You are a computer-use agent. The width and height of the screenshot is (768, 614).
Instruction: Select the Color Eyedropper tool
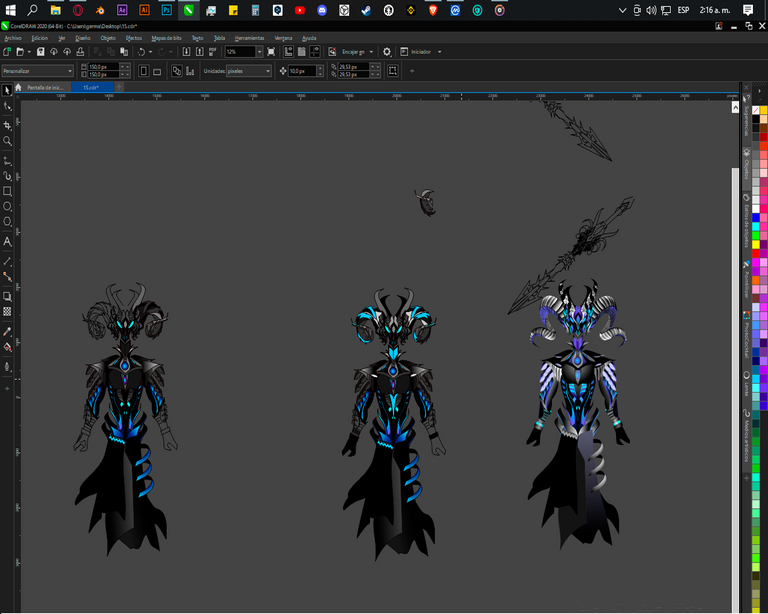point(7,331)
